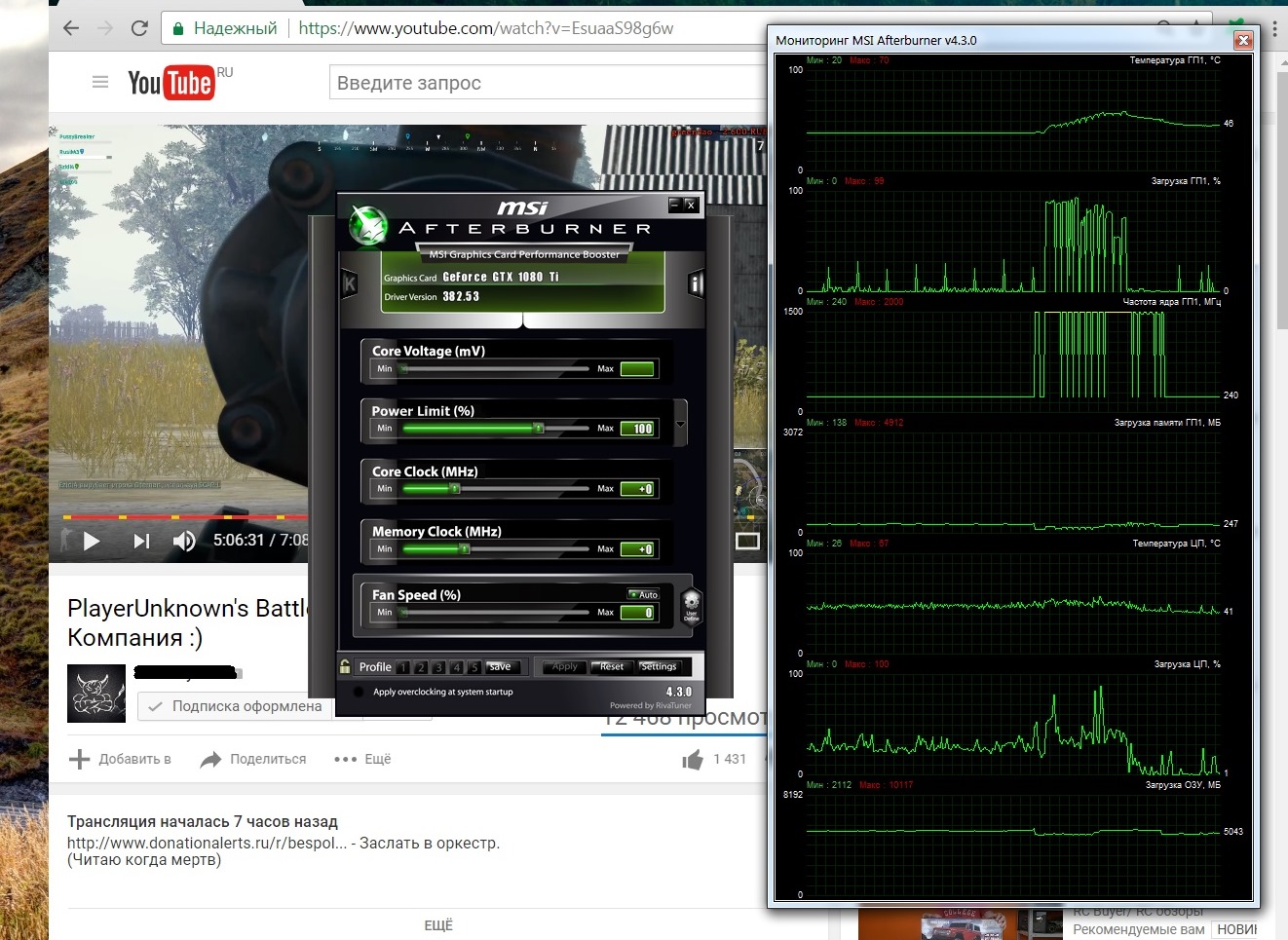Click the Core Clock value box +0
Screen dimensions: 1288x940
pos(638,489)
